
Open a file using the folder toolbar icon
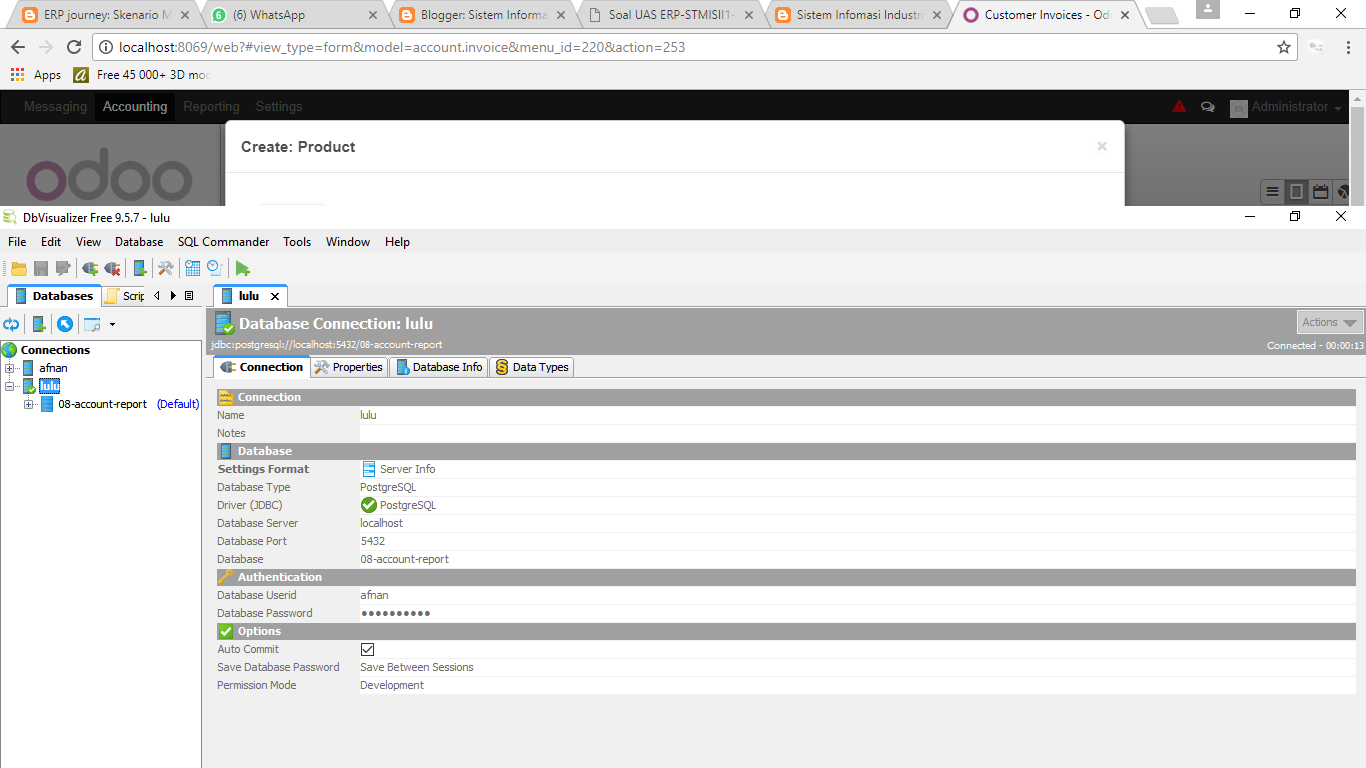pos(18,268)
